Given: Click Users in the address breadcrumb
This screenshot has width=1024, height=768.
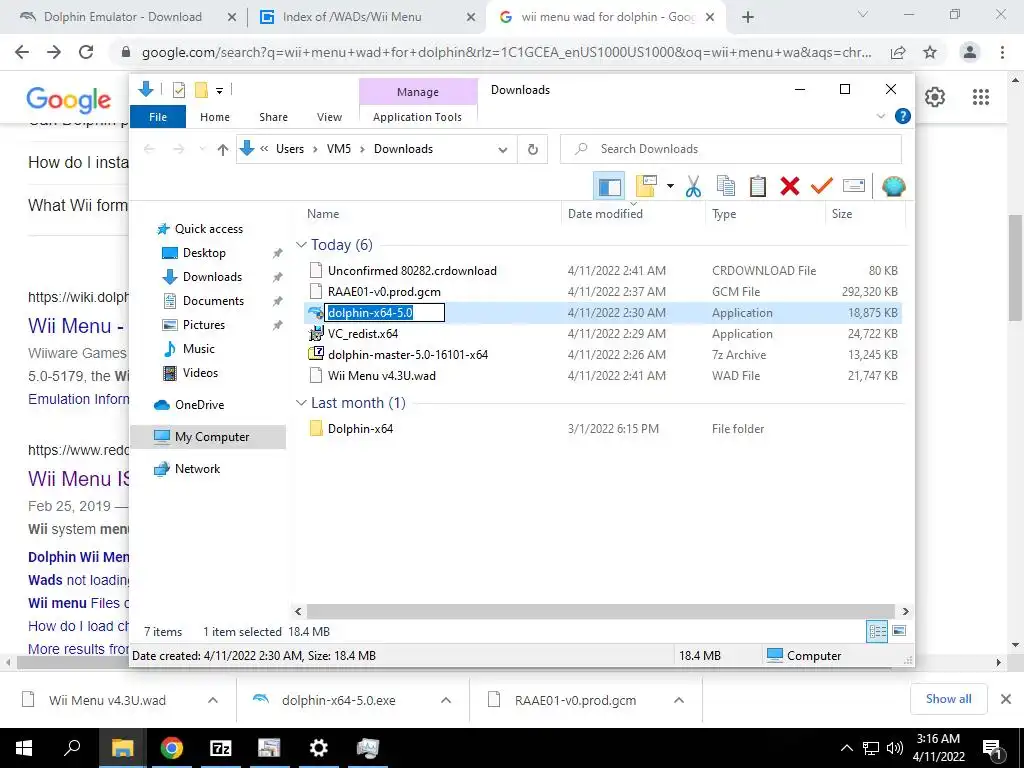Looking at the screenshot, I should coord(290,149).
